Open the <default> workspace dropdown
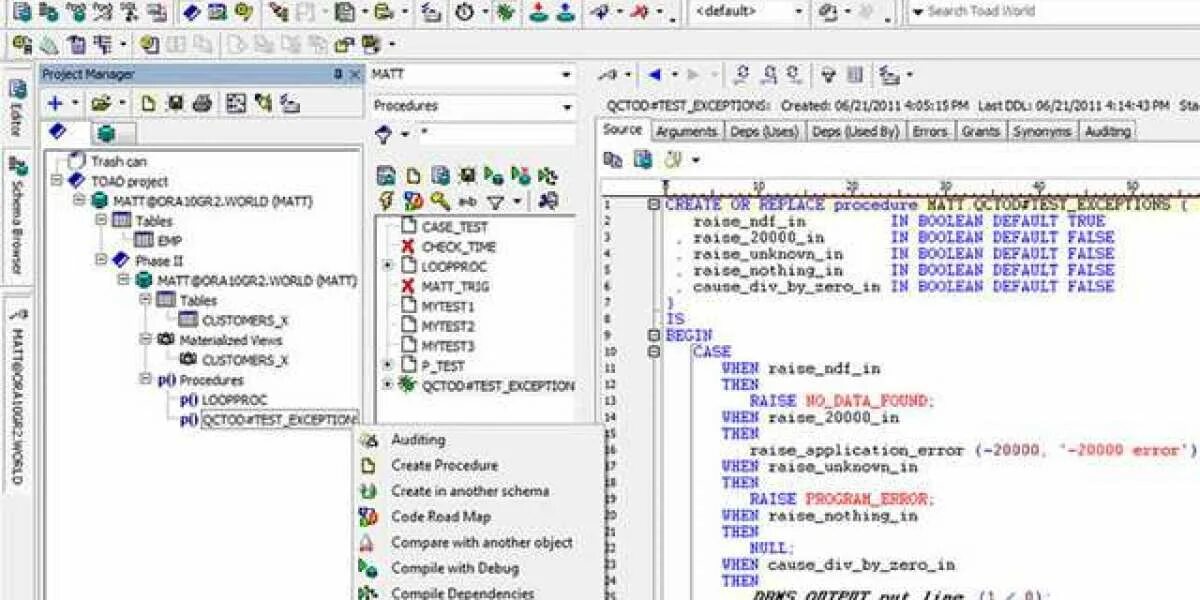Viewport: 1200px width, 600px height. point(798,12)
